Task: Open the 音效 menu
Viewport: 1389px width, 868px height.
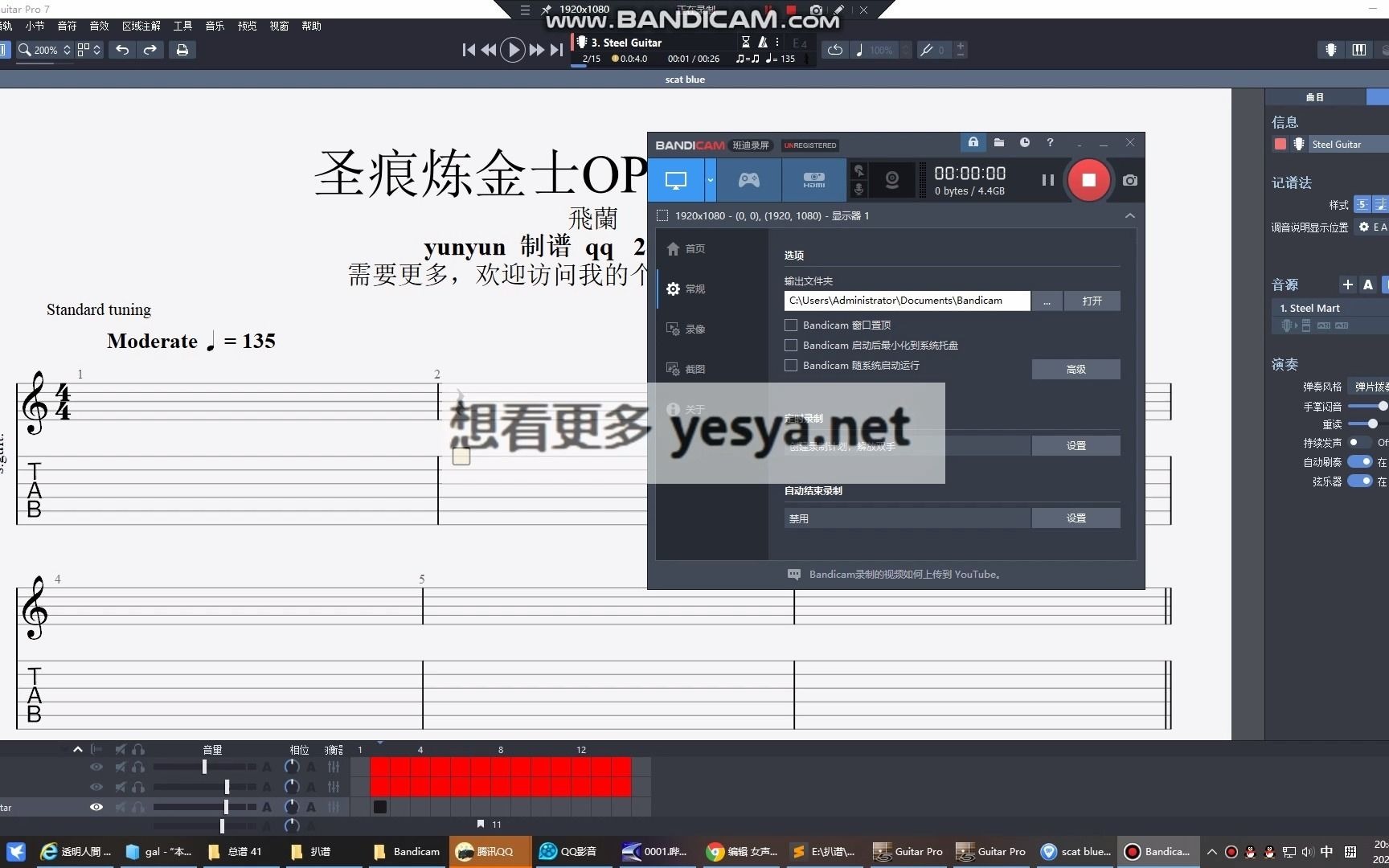Action: pyautogui.click(x=99, y=26)
